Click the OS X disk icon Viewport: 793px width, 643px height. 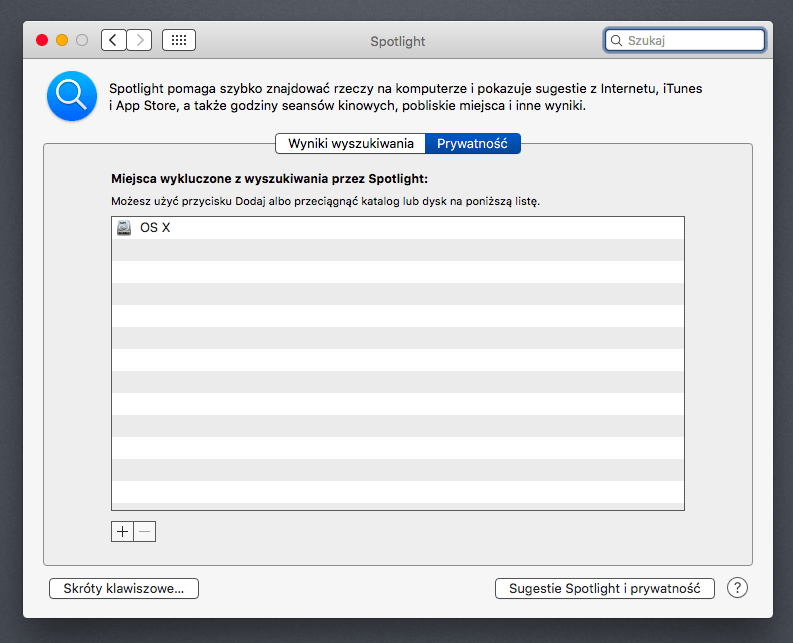tap(124, 228)
